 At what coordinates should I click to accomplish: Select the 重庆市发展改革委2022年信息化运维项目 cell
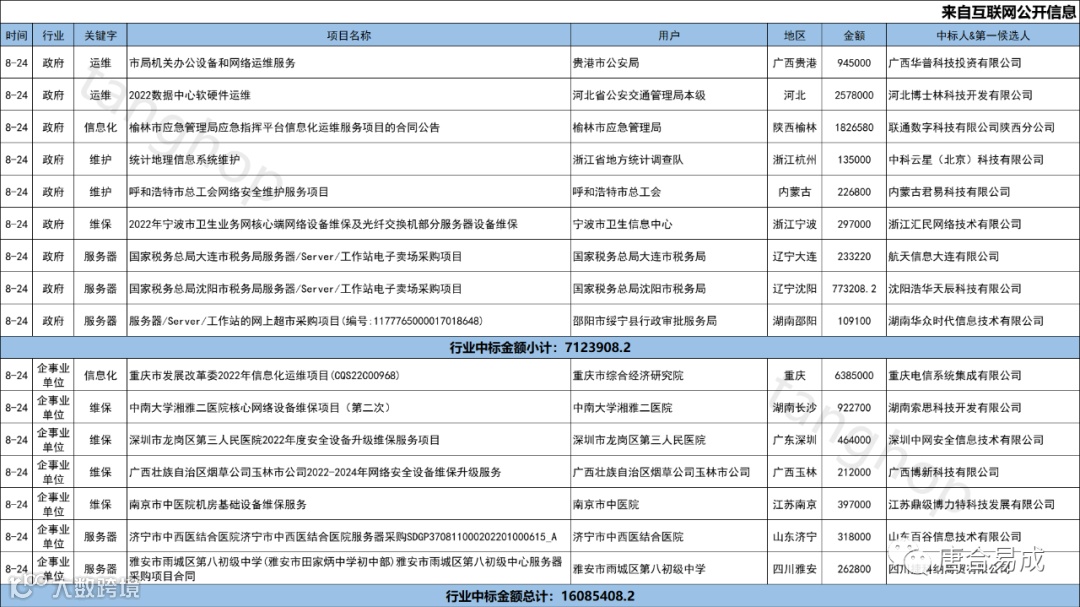click(349, 375)
